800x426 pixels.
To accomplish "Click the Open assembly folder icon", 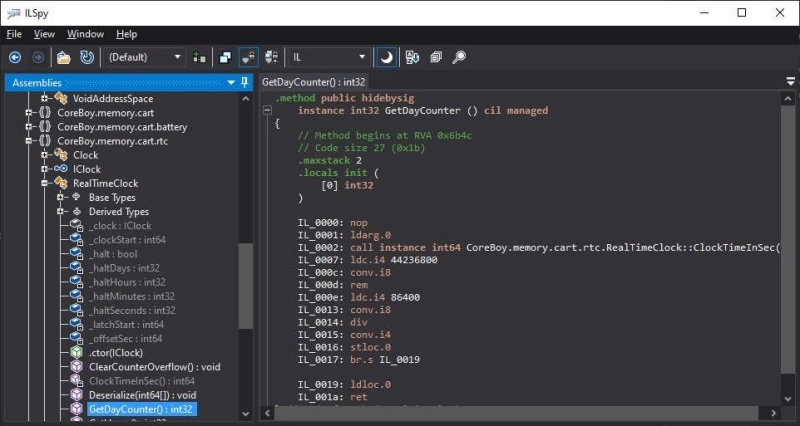I will (64, 57).
